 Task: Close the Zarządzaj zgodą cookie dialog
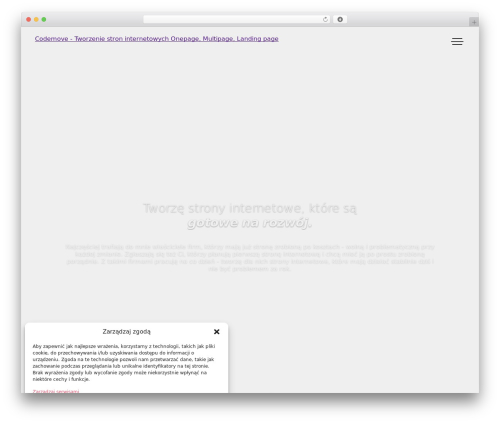(x=217, y=332)
